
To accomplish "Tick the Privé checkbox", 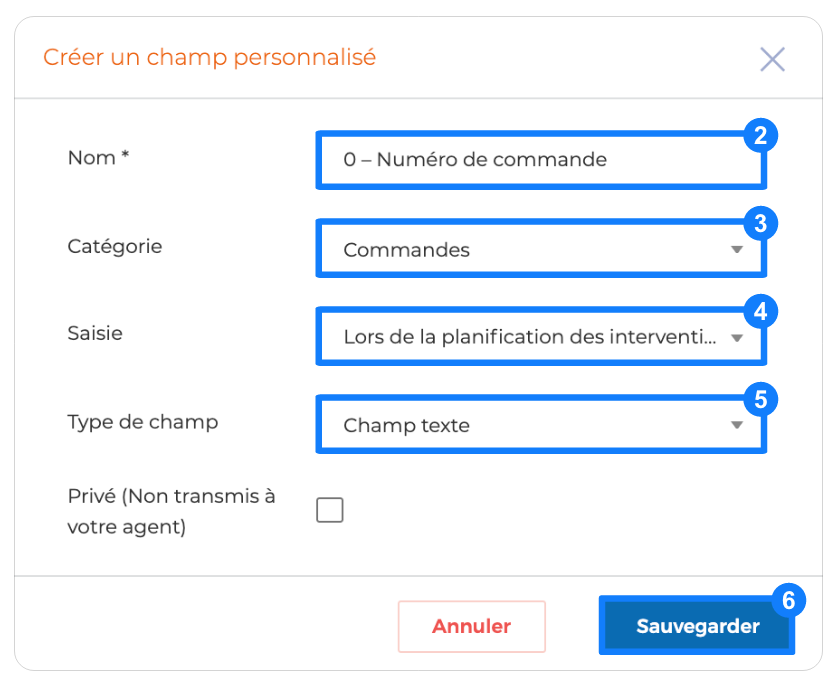I will 329,510.
